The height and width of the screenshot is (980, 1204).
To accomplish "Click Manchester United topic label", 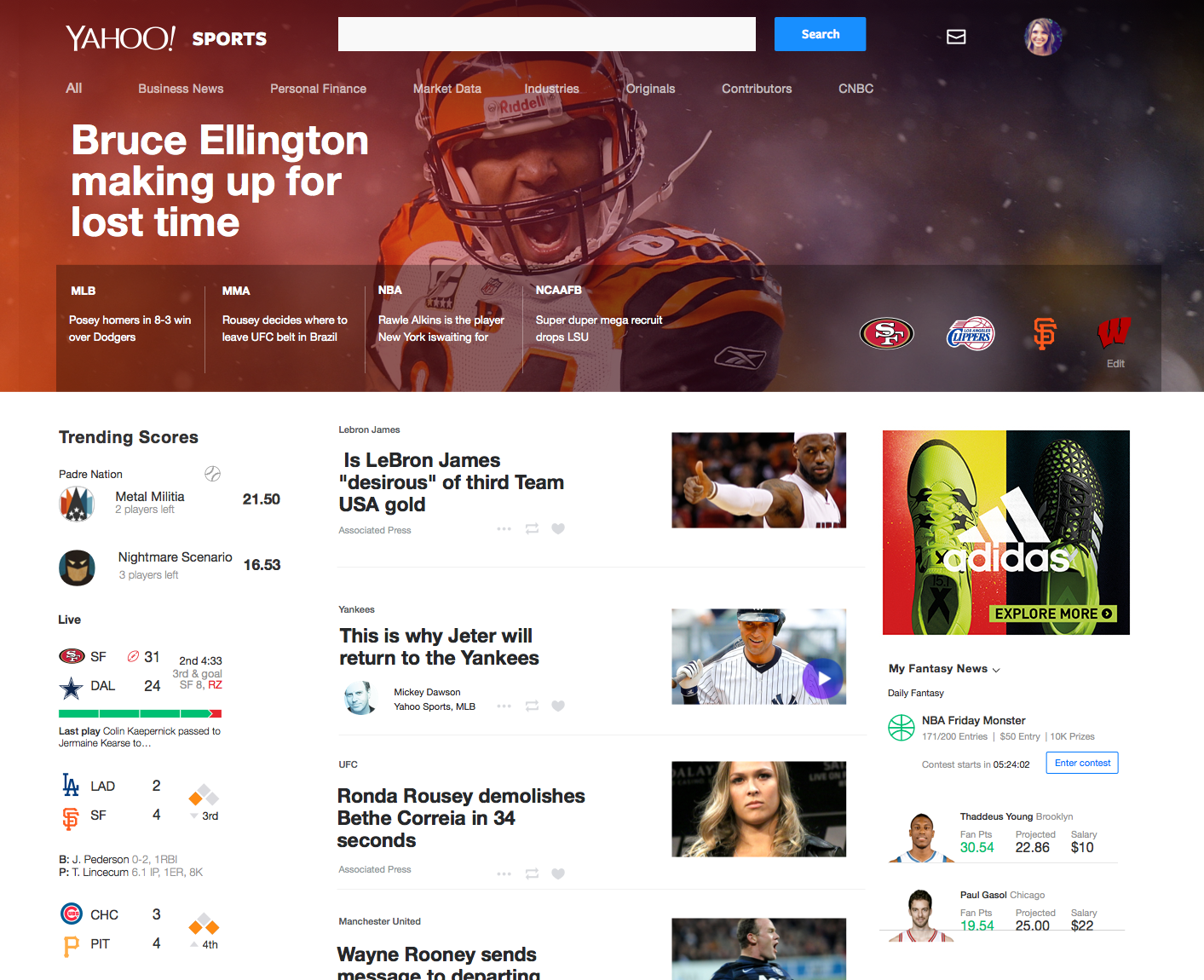I will click(x=379, y=921).
